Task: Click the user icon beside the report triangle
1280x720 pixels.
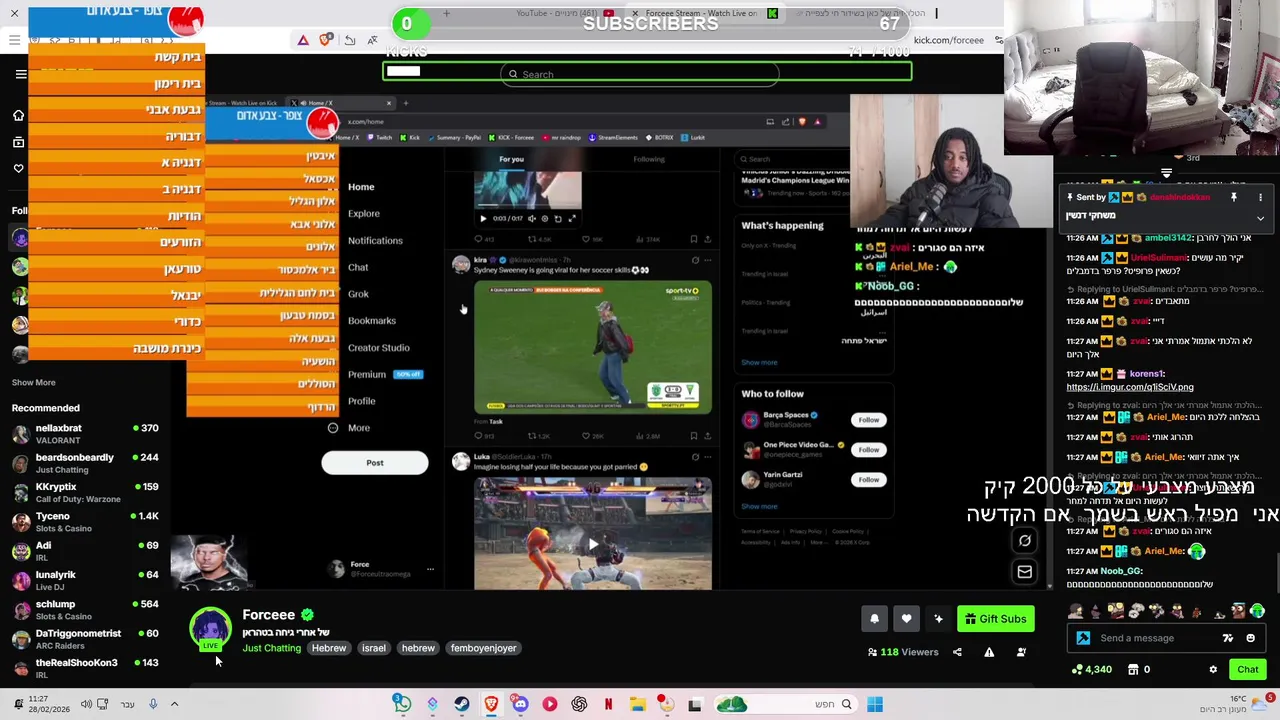Action: pyautogui.click(x=1021, y=652)
